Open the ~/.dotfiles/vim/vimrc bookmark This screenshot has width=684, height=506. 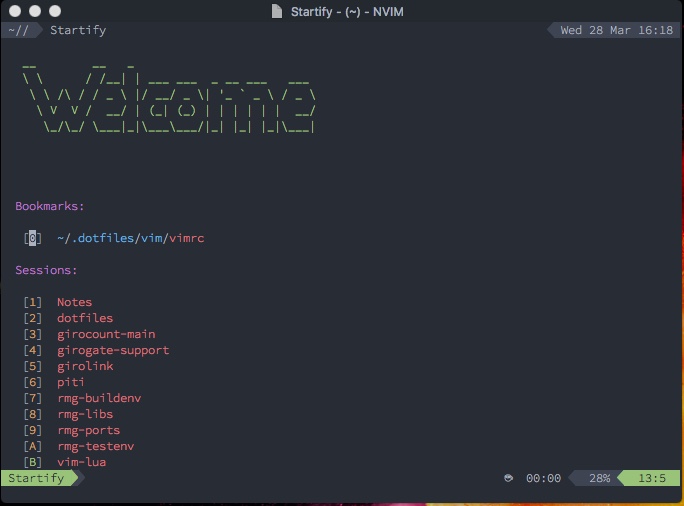(130, 238)
